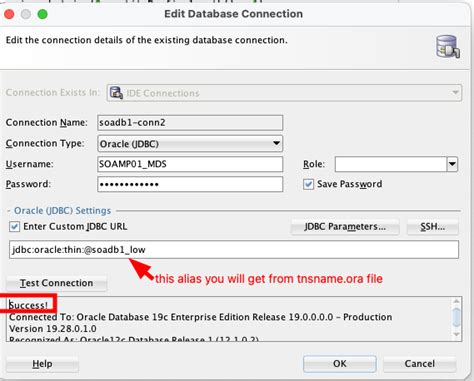474x381 pixels.
Task: Click the Connection Name field with soadb1-conn2
Action: click(190, 123)
